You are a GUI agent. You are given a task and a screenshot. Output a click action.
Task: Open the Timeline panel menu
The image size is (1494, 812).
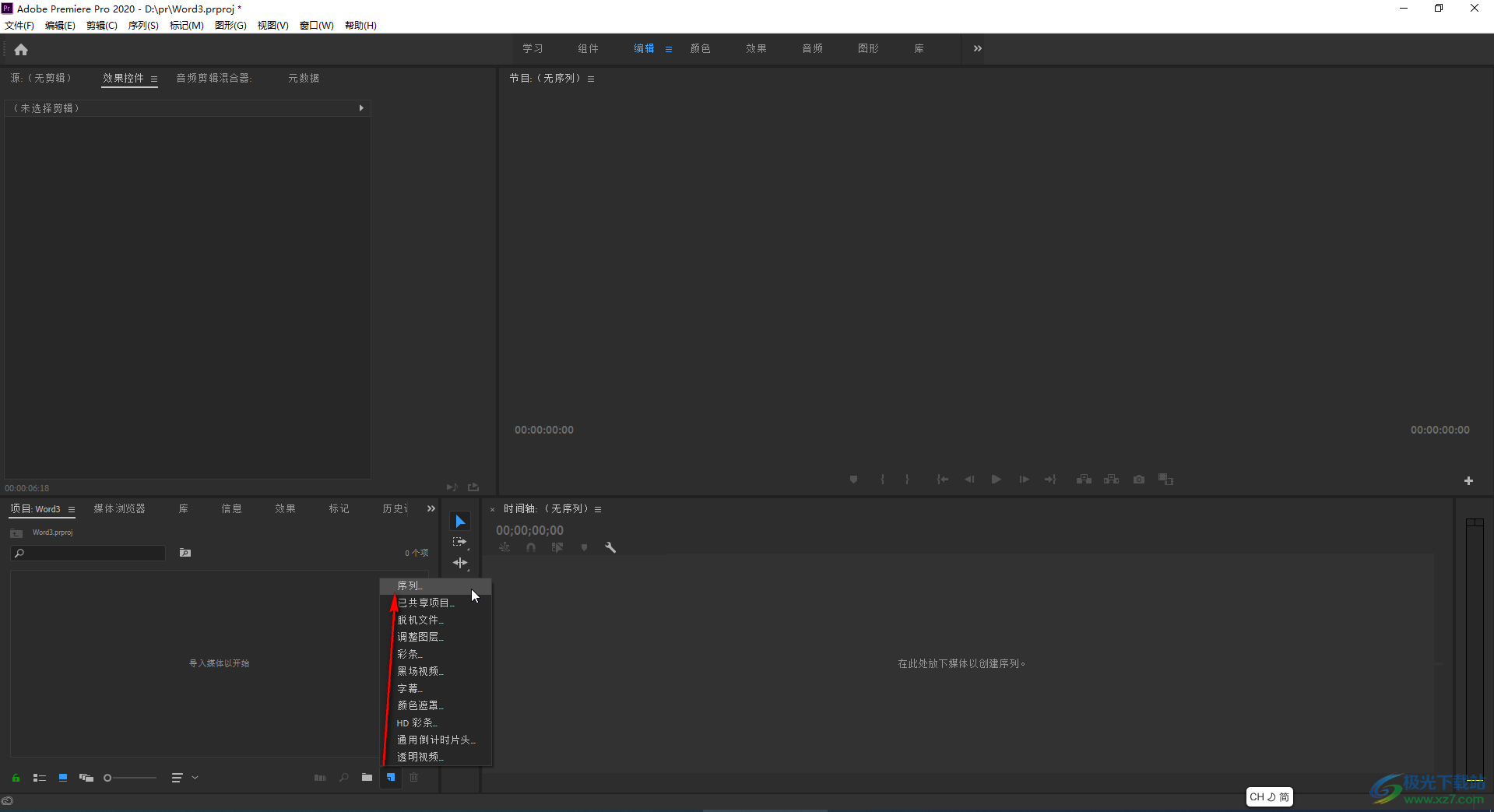(598, 509)
